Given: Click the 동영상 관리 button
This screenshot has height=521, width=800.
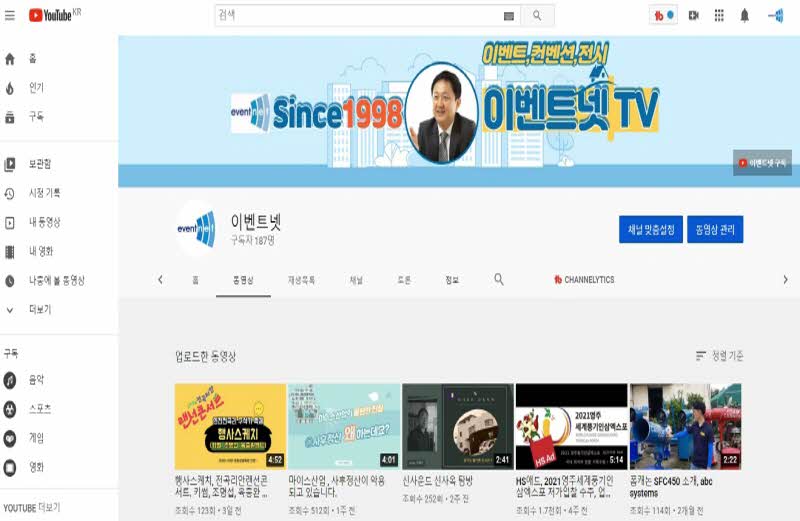Looking at the screenshot, I should click(x=715, y=229).
